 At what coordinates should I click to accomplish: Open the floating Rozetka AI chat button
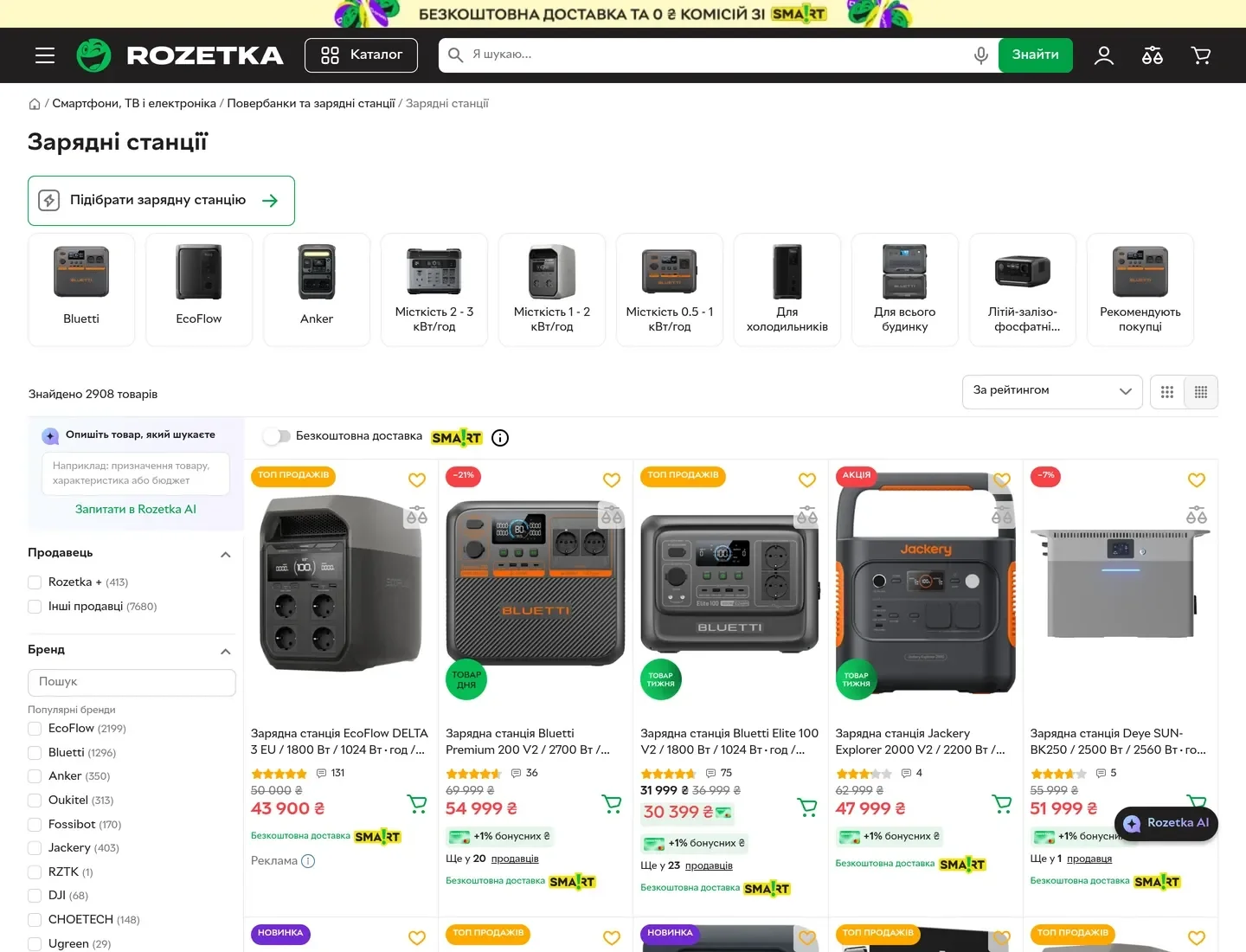coord(1166,823)
